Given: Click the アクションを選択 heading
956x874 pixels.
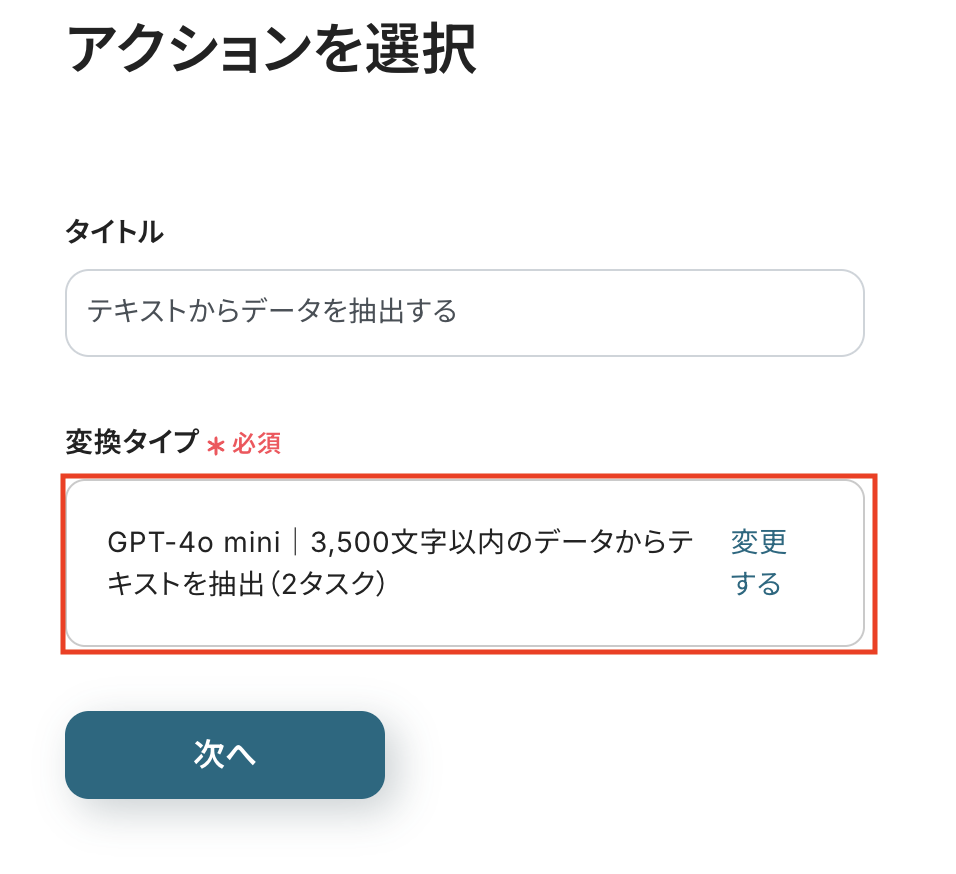Looking at the screenshot, I should click(x=271, y=50).
